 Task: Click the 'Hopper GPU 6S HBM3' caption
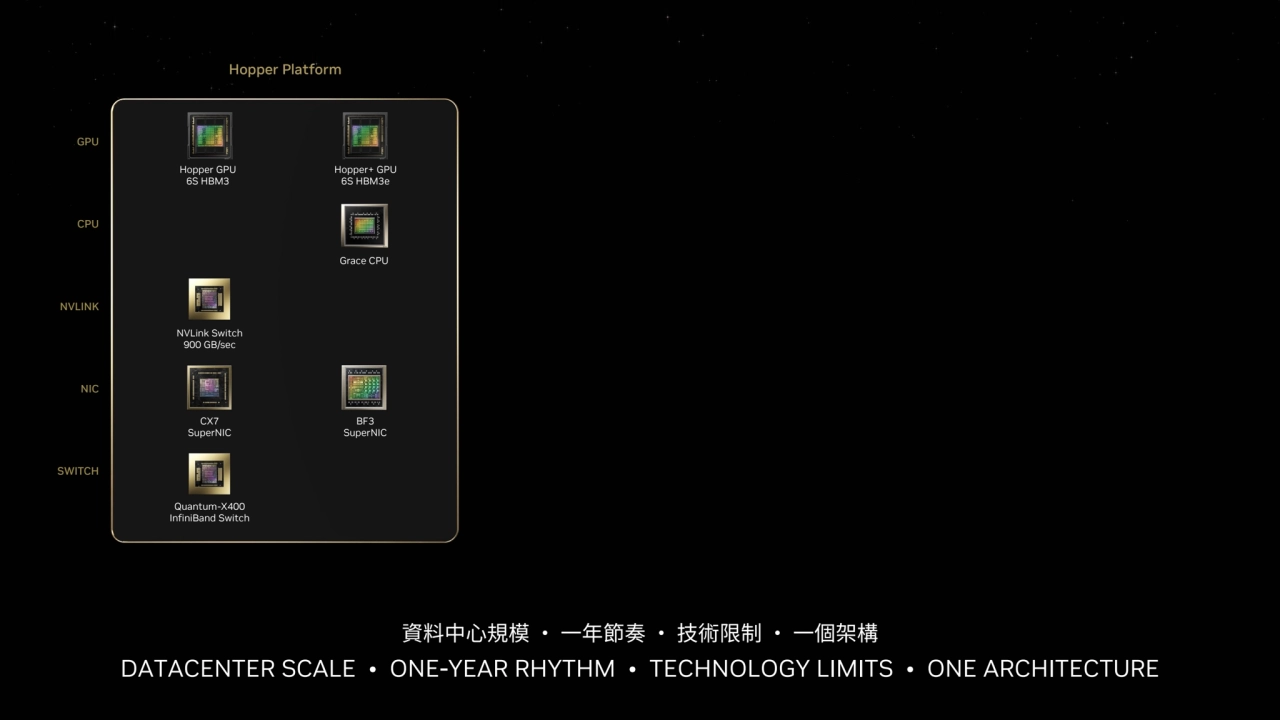(x=208, y=176)
